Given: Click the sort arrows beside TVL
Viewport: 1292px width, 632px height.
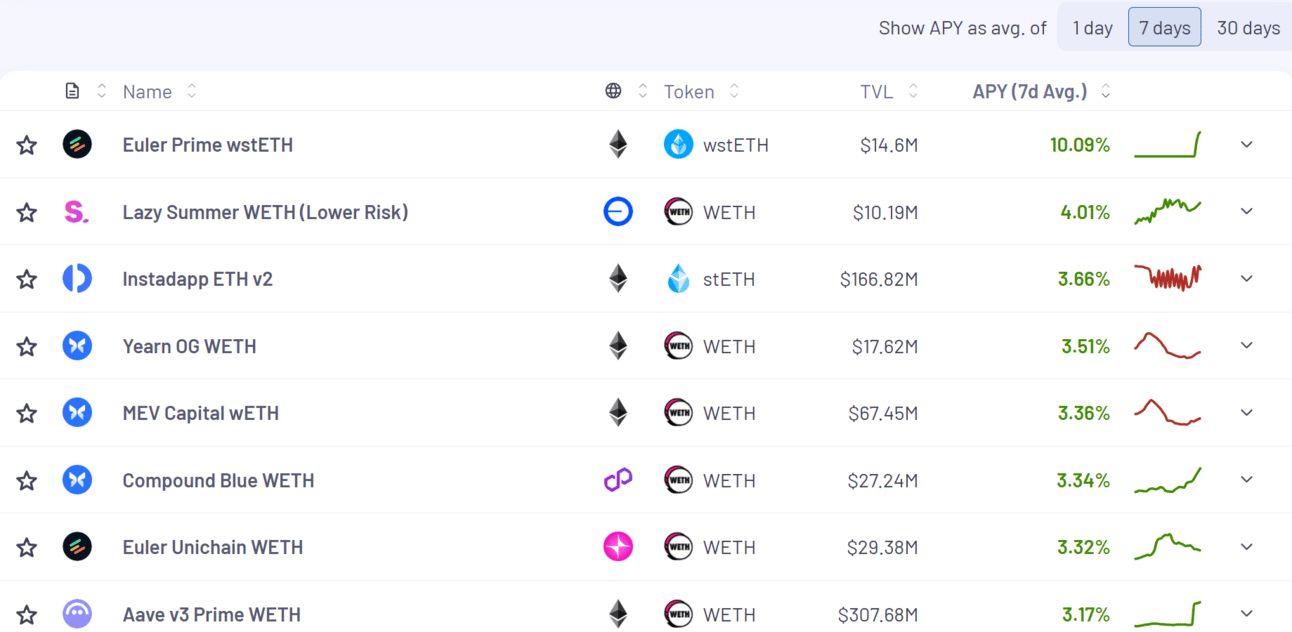Looking at the screenshot, I should (913, 91).
